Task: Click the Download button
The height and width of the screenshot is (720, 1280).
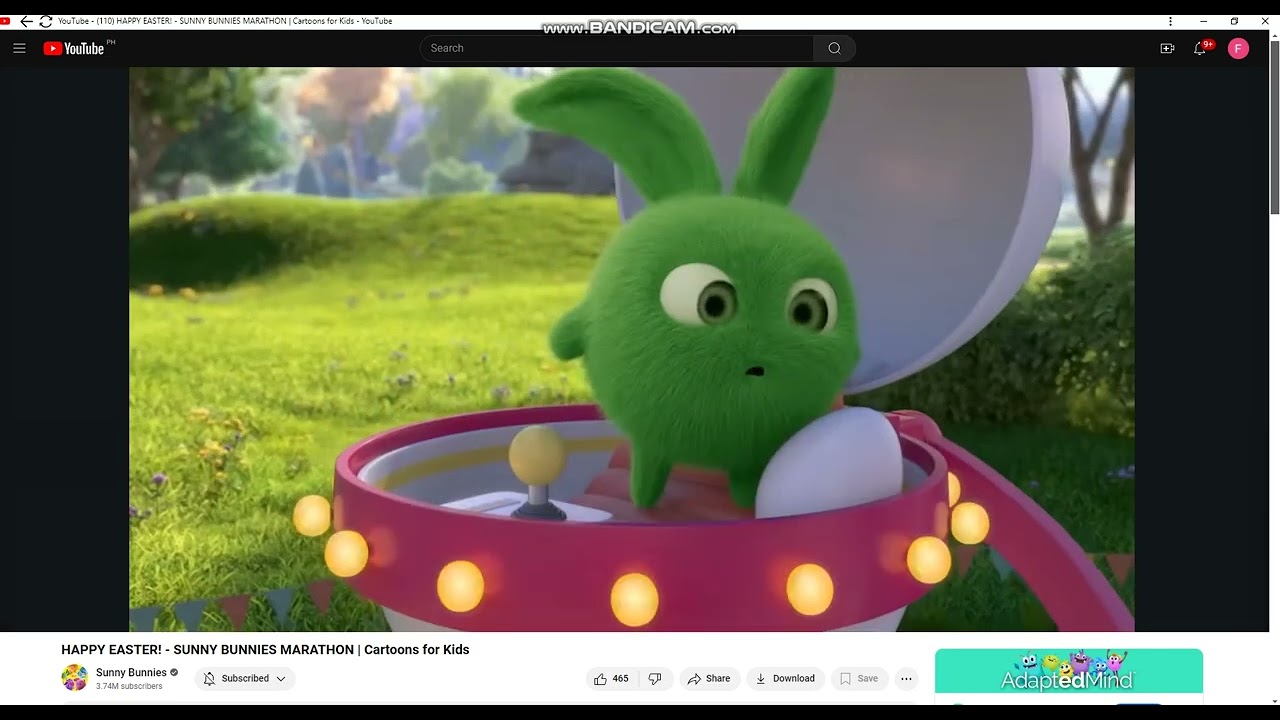Action: click(785, 678)
